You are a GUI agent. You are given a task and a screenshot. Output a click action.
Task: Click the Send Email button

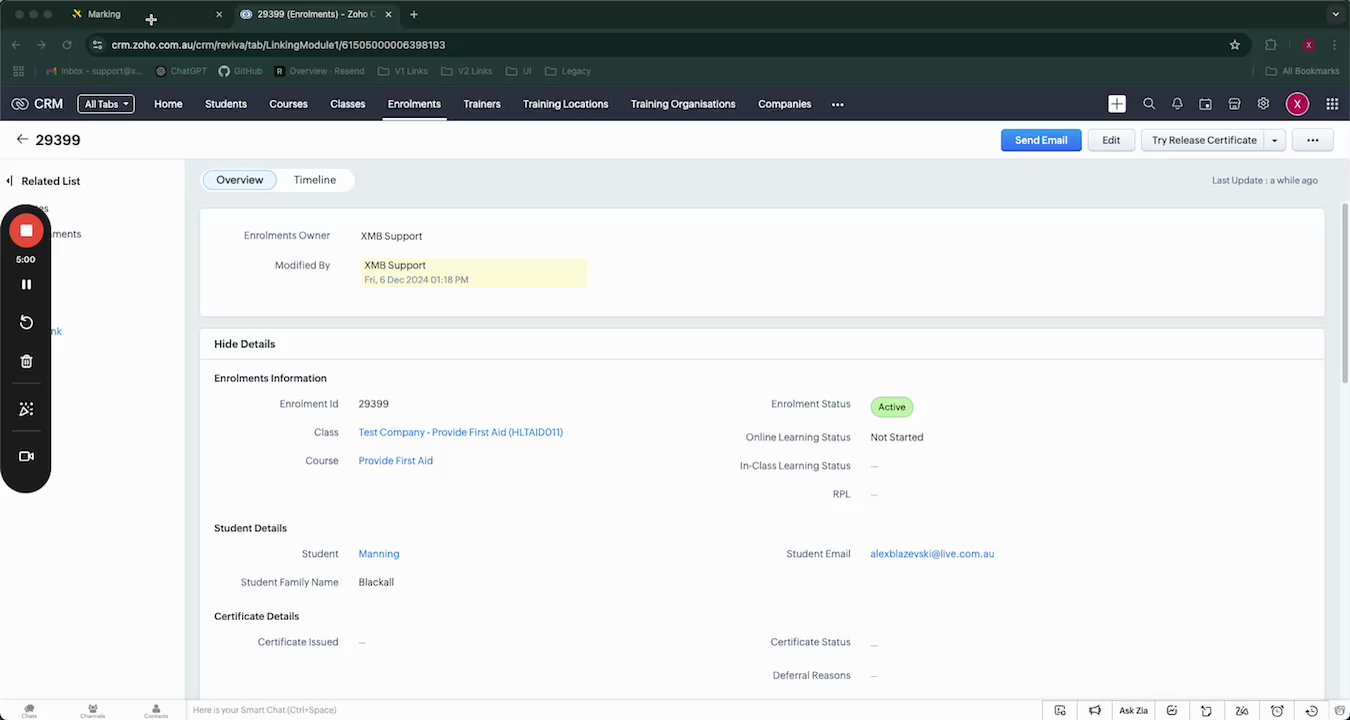click(x=1040, y=140)
